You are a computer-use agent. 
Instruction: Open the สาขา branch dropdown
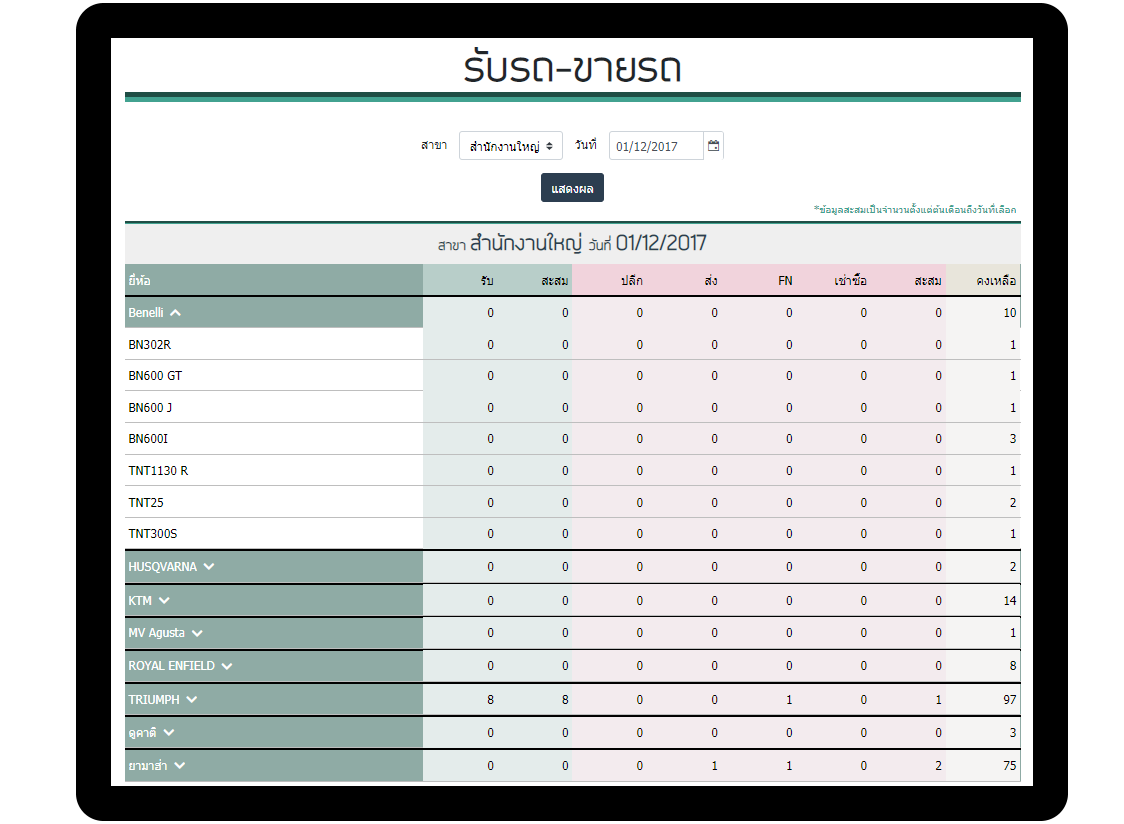[510, 146]
